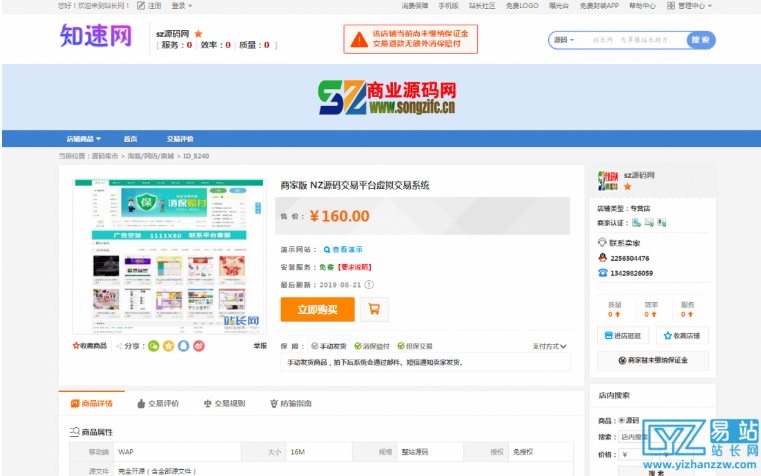This screenshot has width=761, height=476.
Task: Click the third merchant certification badge icon
Action: [662, 223]
